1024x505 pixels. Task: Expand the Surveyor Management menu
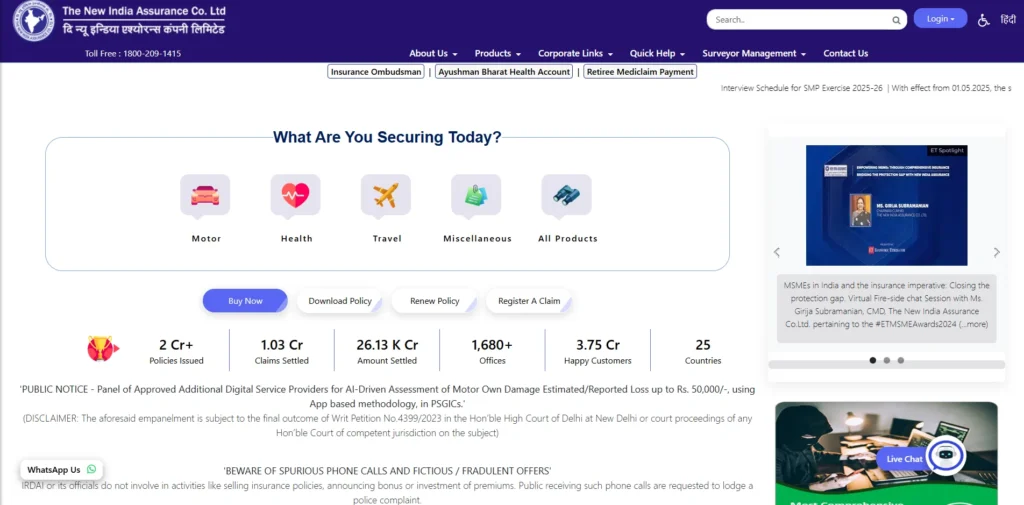754,54
